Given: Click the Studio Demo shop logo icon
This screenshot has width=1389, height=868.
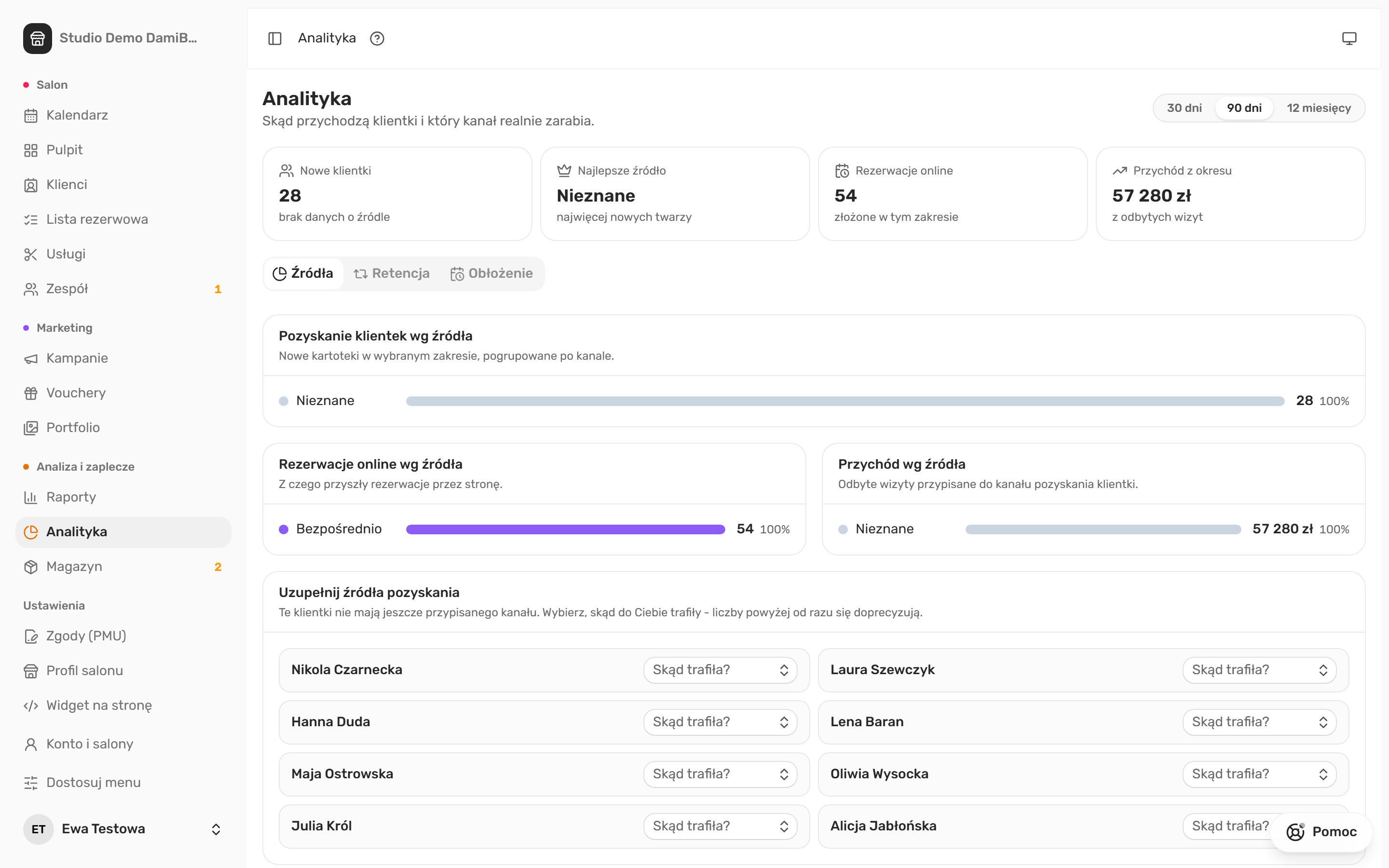Looking at the screenshot, I should coord(37,39).
